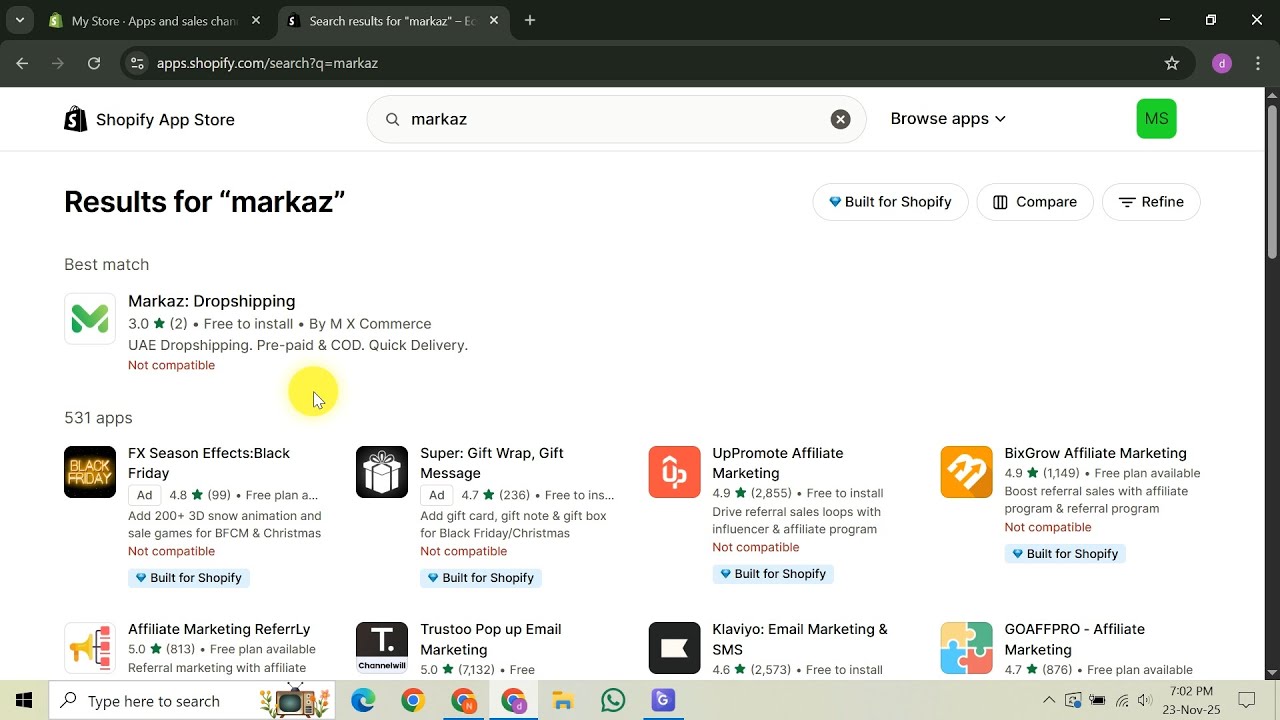Click Built for Shopify badge under Super: Gift Wrap
Viewport: 1280px width, 720px height.
tap(481, 578)
